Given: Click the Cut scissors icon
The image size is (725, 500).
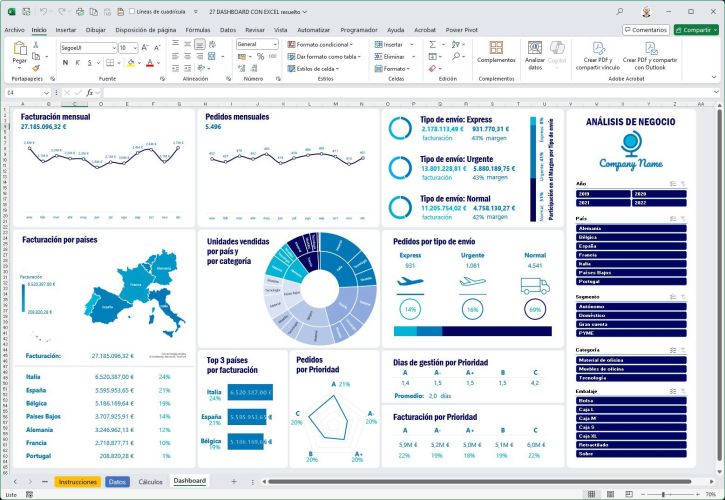Looking at the screenshot, I should coord(36,45).
